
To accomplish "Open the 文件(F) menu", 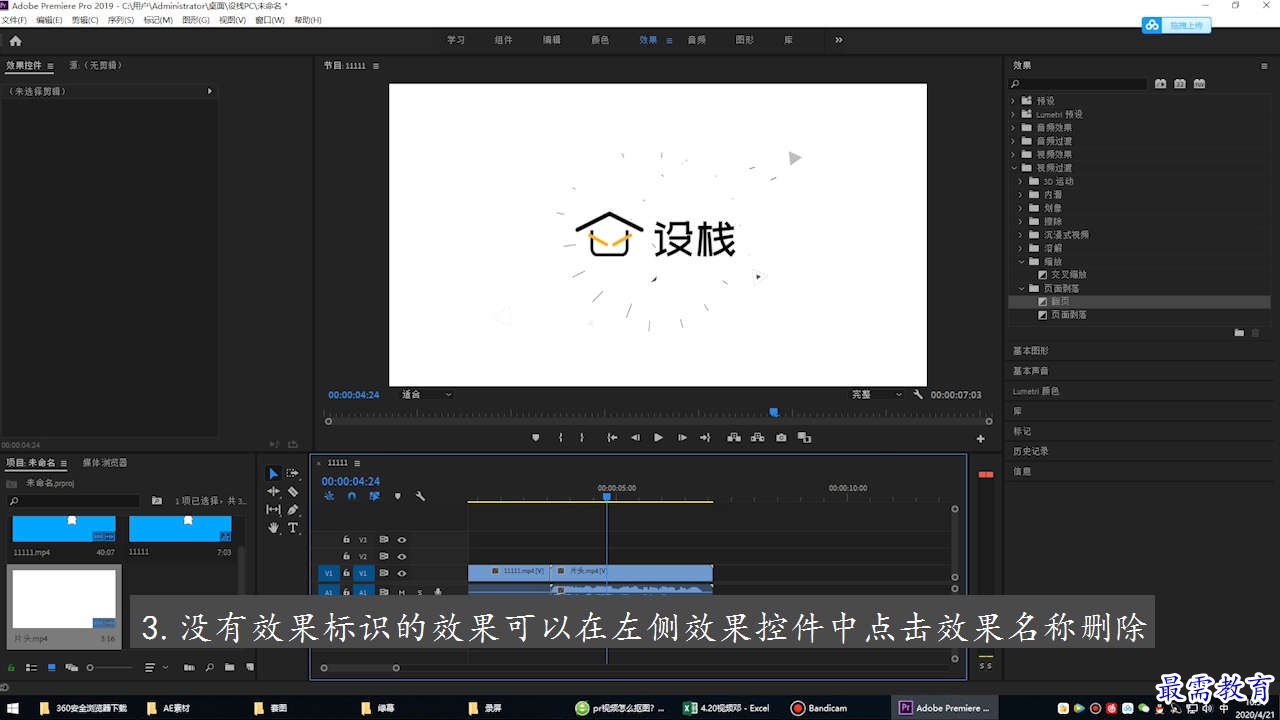I will click(x=14, y=20).
